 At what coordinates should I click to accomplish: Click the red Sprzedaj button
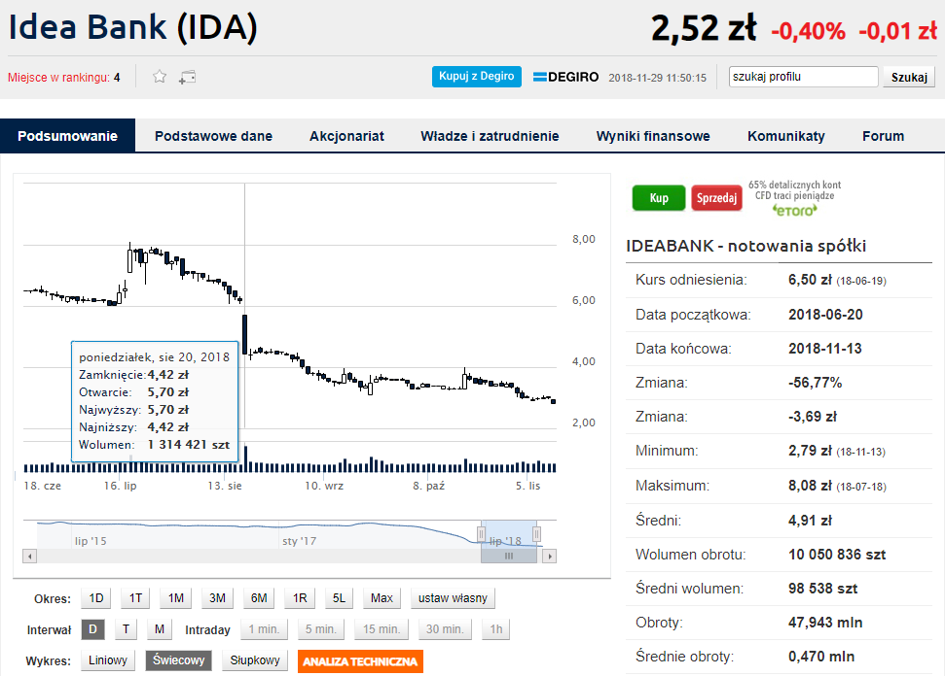tap(717, 198)
